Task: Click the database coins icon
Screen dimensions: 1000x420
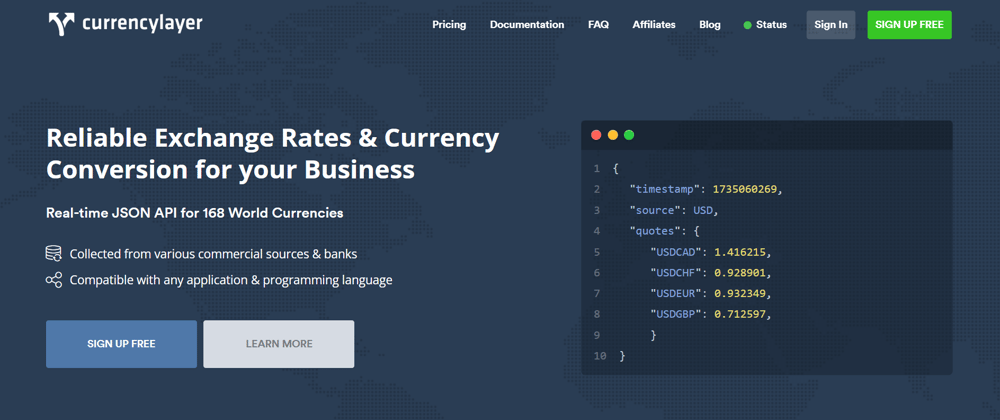Action: (x=54, y=253)
